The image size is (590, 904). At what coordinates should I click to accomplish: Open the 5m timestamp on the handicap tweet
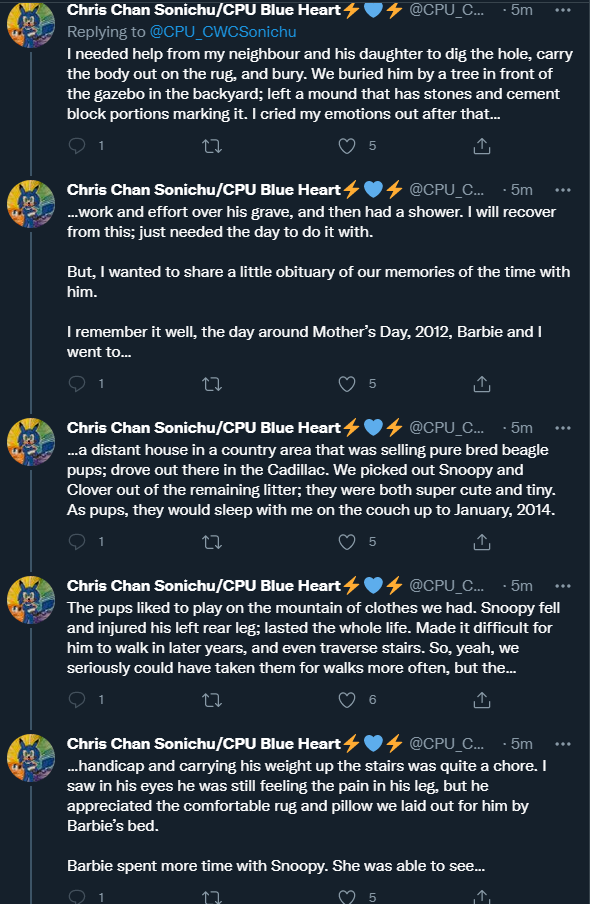pyautogui.click(x=521, y=744)
